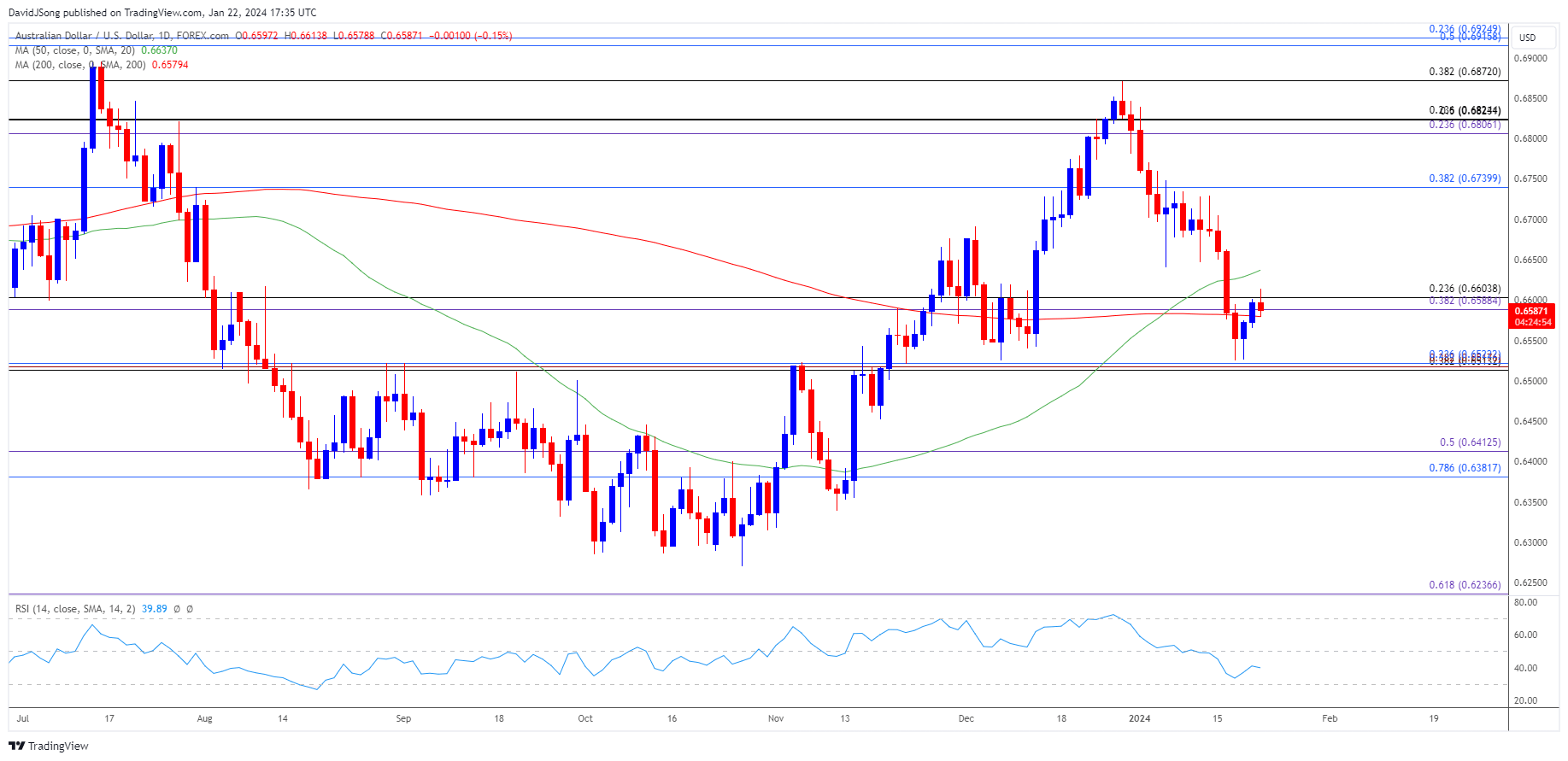Click the Nov date label on time axis
The image size is (1568, 761).
pos(776,718)
